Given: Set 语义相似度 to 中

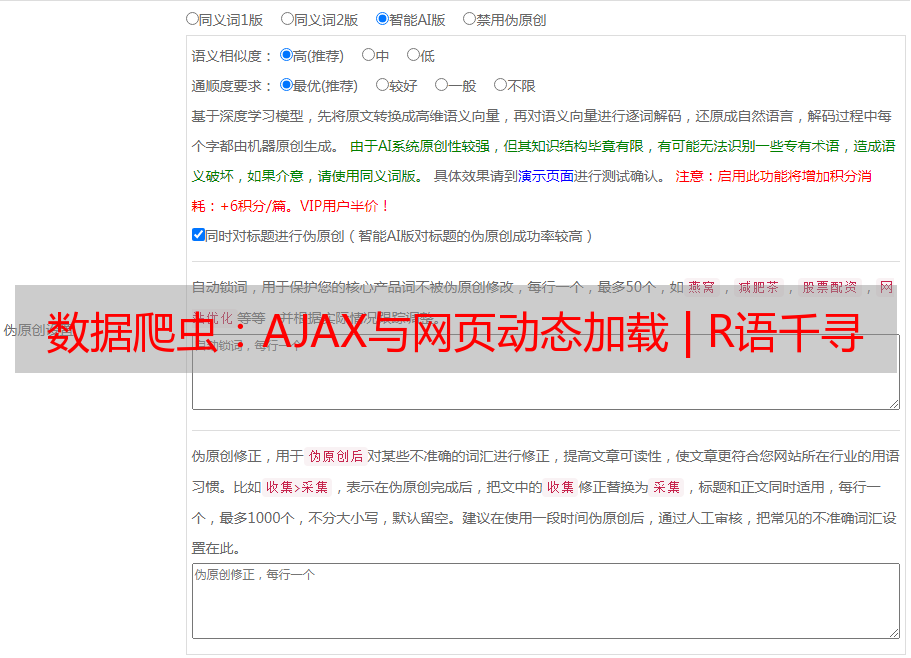Looking at the screenshot, I should [x=368, y=56].
